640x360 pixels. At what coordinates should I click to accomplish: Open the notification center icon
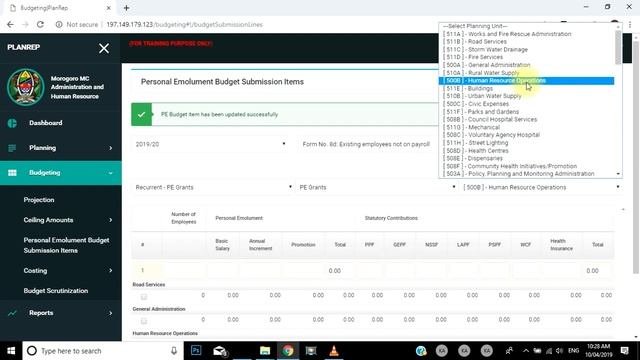tap(624, 351)
